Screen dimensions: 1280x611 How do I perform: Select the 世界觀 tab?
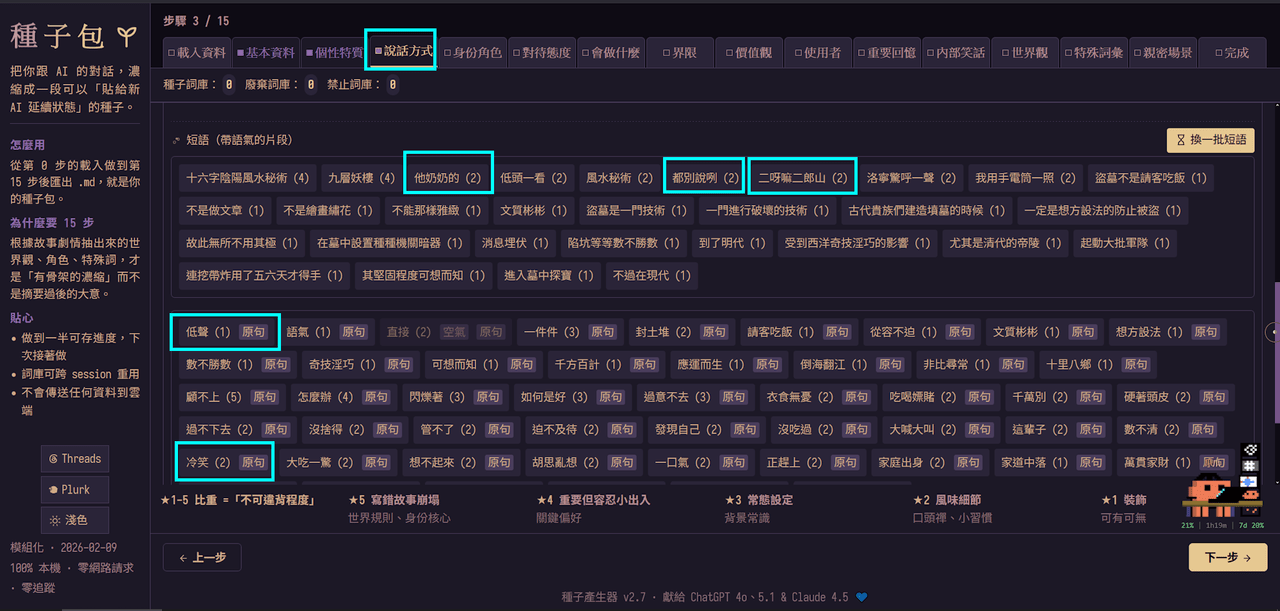point(1025,53)
